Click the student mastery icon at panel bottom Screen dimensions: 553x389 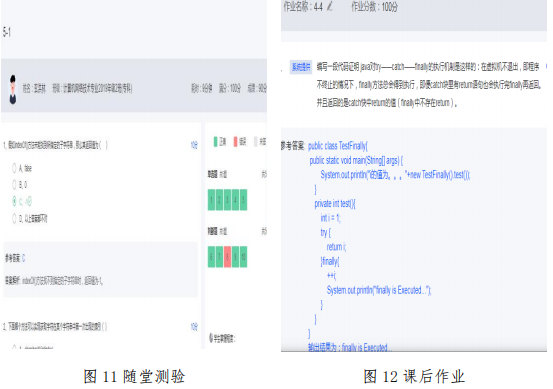click(211, 338)
